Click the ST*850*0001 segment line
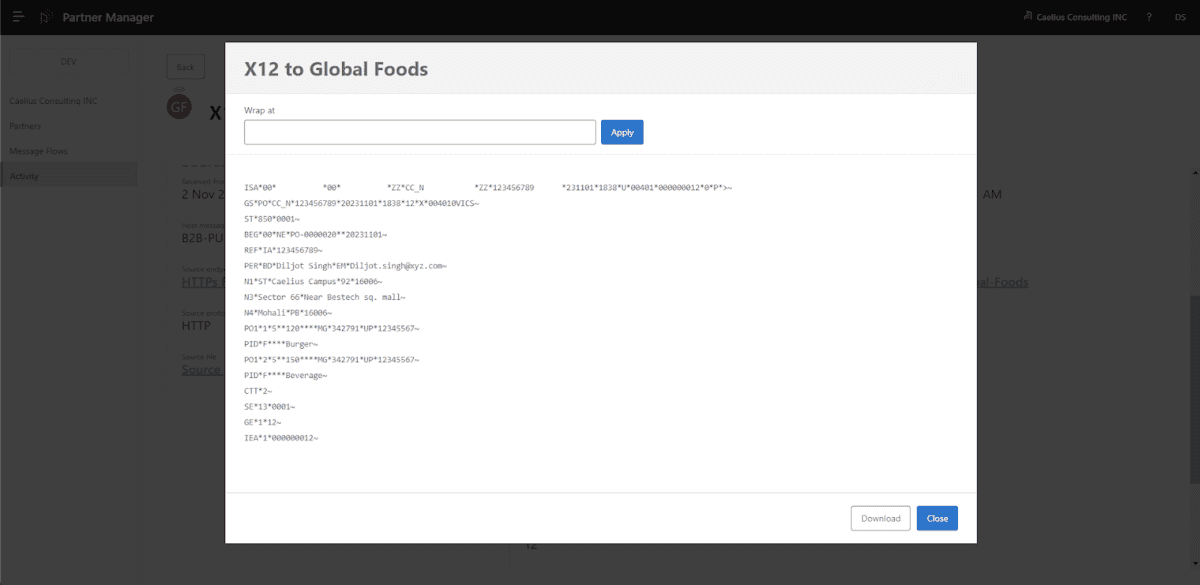1200x585 pixels. click(272, 219)
